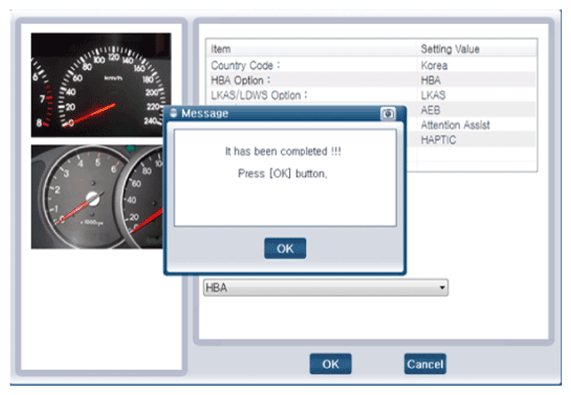Cancel the variant coding settings
The width and height of the screenshot is (571, 395).
425,364
